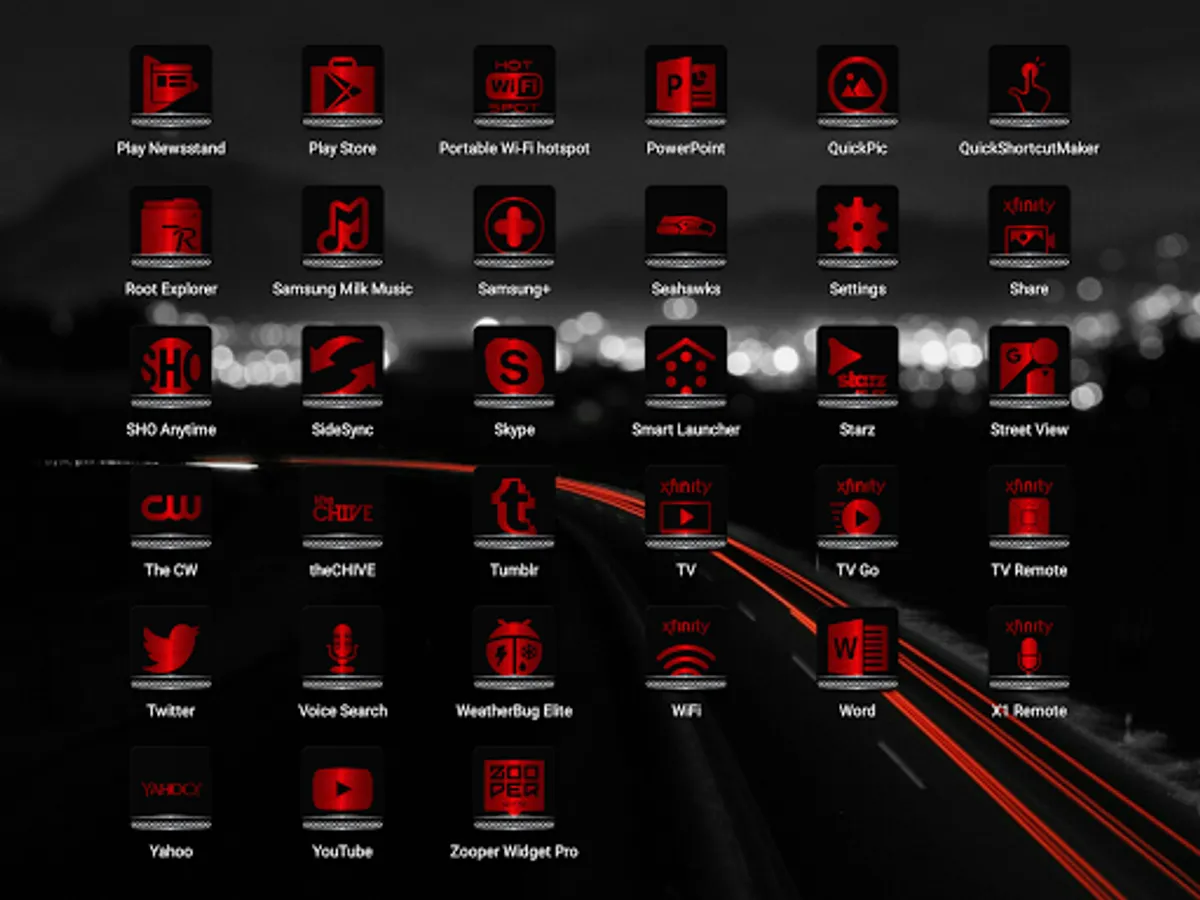The height and width of the screenshot is (900, 1200).
Task: Click the 'TV Remote' text label
Action: point(1029,571)
